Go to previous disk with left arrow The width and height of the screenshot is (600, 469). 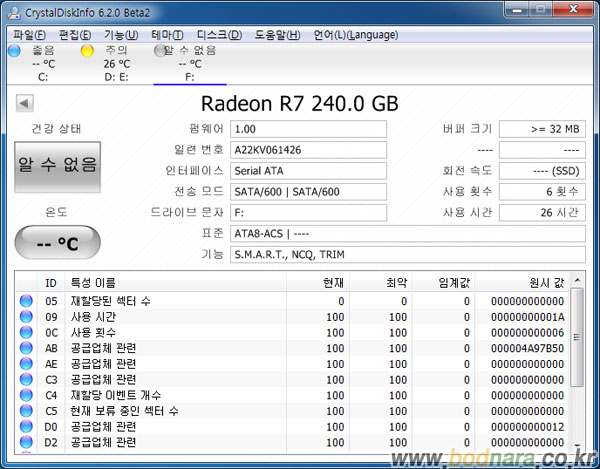25,103
